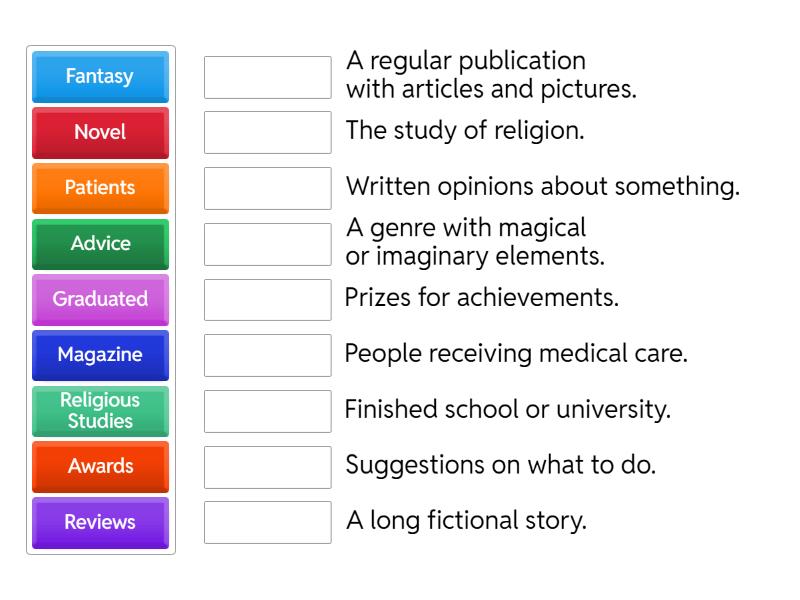Click the box next to written opinions
The height and width of the screenshot is (600, 800).
267,188
